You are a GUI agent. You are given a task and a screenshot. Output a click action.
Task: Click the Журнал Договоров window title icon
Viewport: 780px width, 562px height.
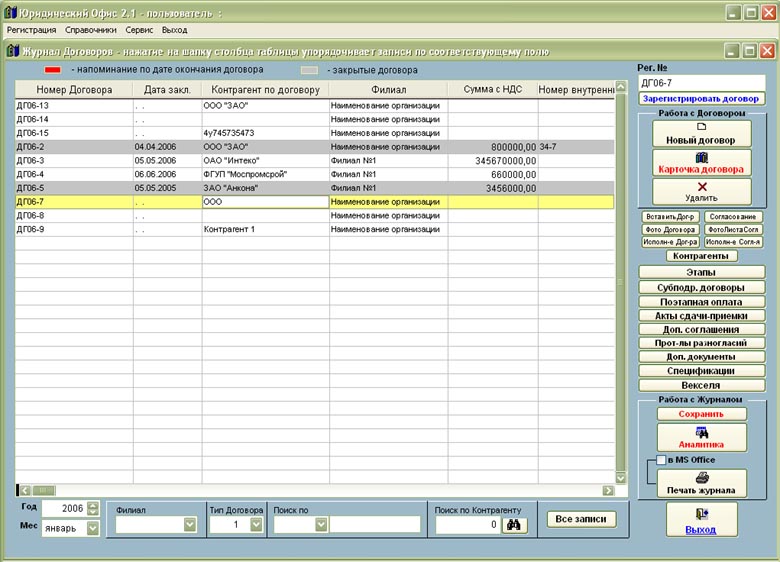pos(12,51)
